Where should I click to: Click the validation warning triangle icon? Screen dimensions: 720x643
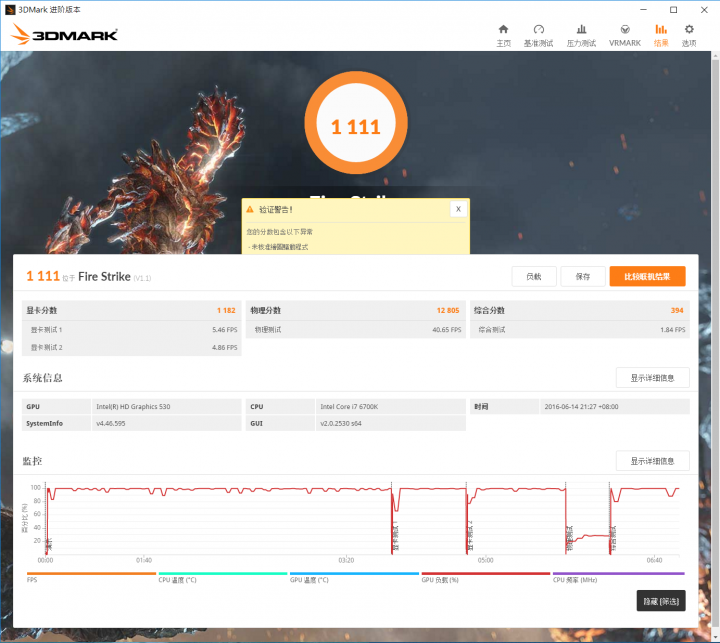tap(250, 209)
